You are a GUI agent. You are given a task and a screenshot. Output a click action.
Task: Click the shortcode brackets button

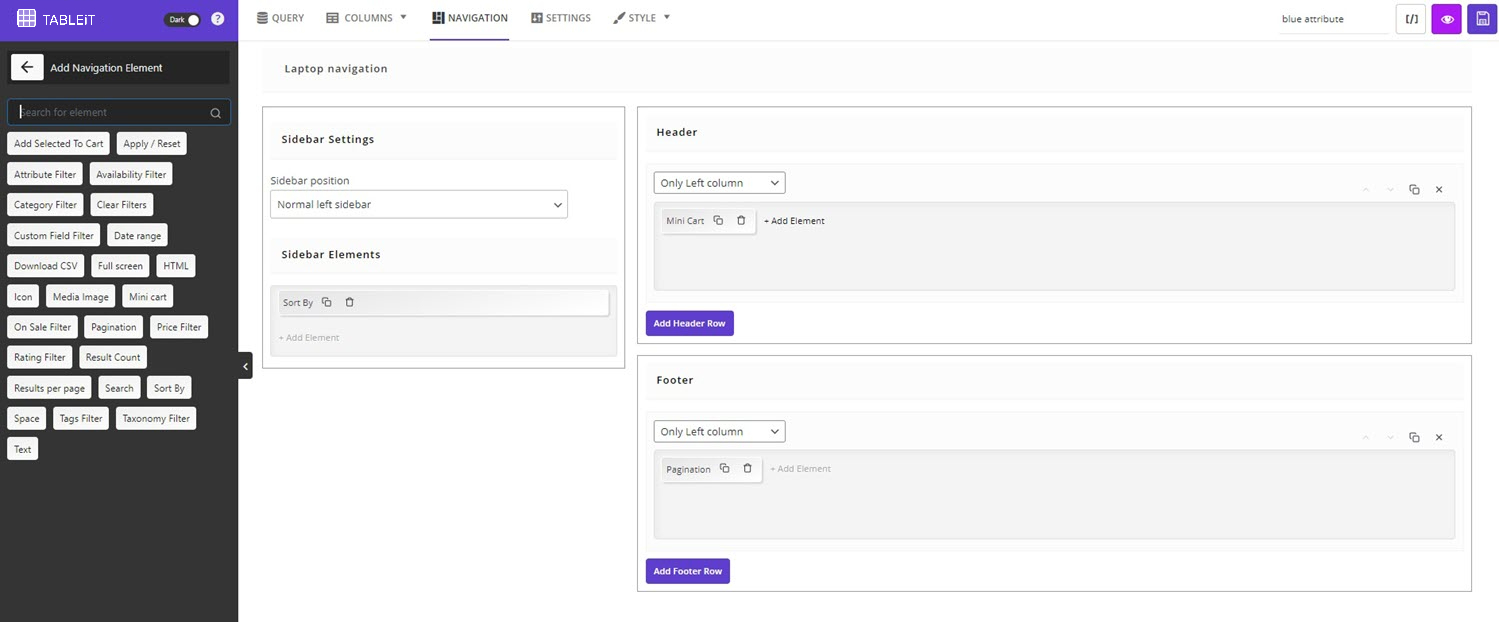tap(1410, 19)
